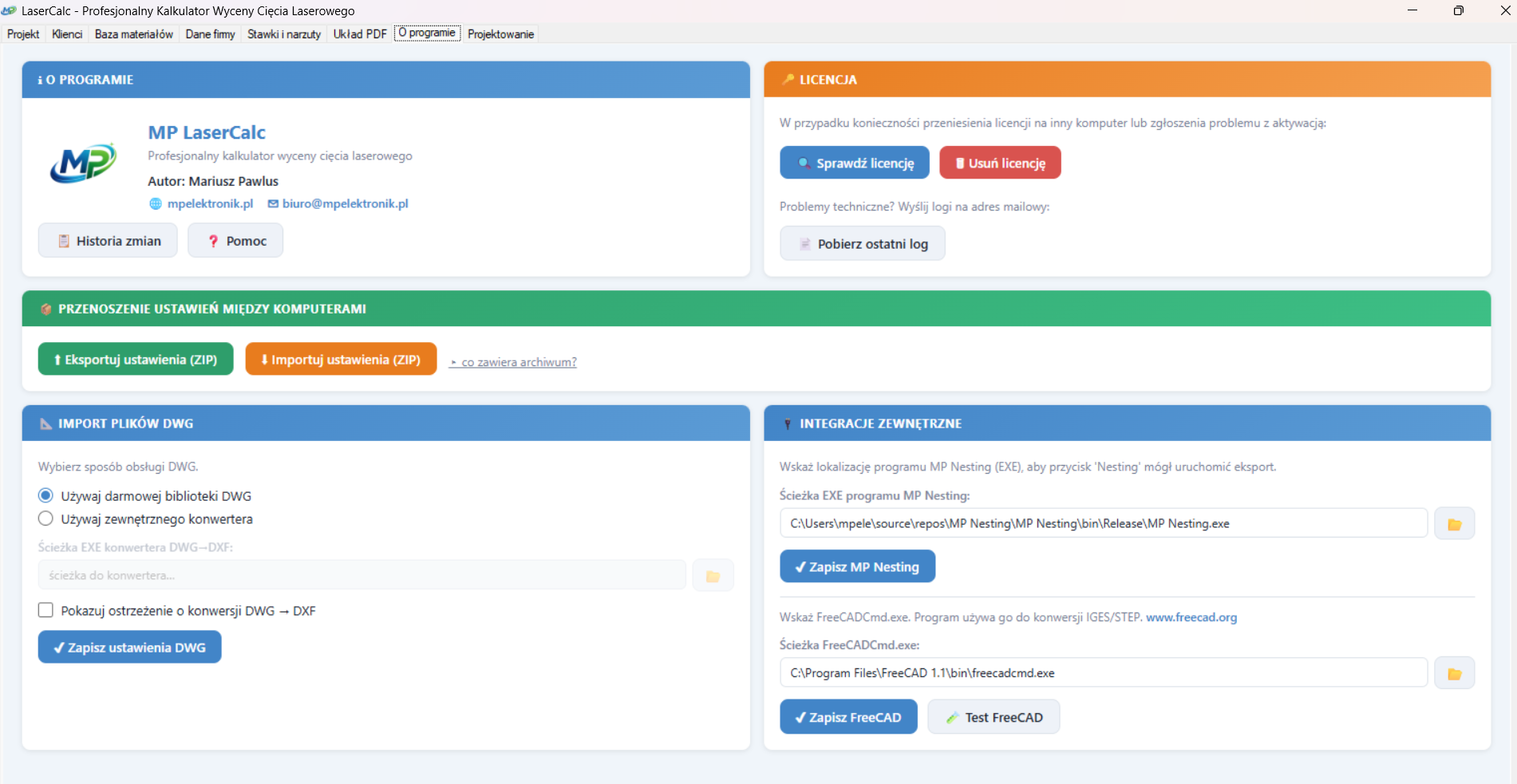Open Historia zmian

click(108, 241)
